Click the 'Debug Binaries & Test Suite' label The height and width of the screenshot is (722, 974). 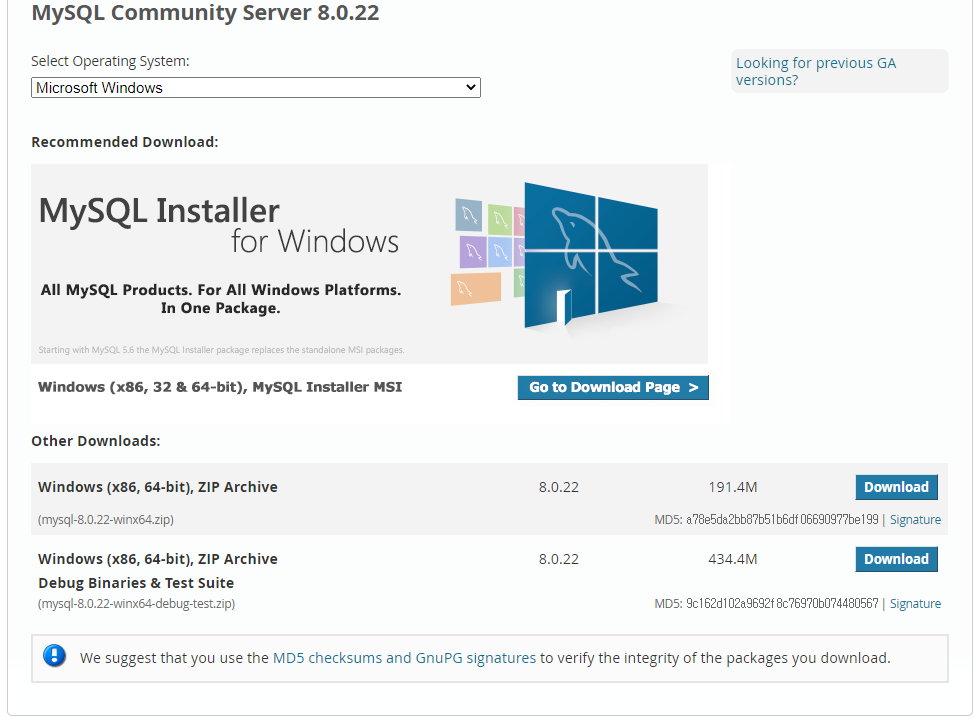click(x=136, y=583)
